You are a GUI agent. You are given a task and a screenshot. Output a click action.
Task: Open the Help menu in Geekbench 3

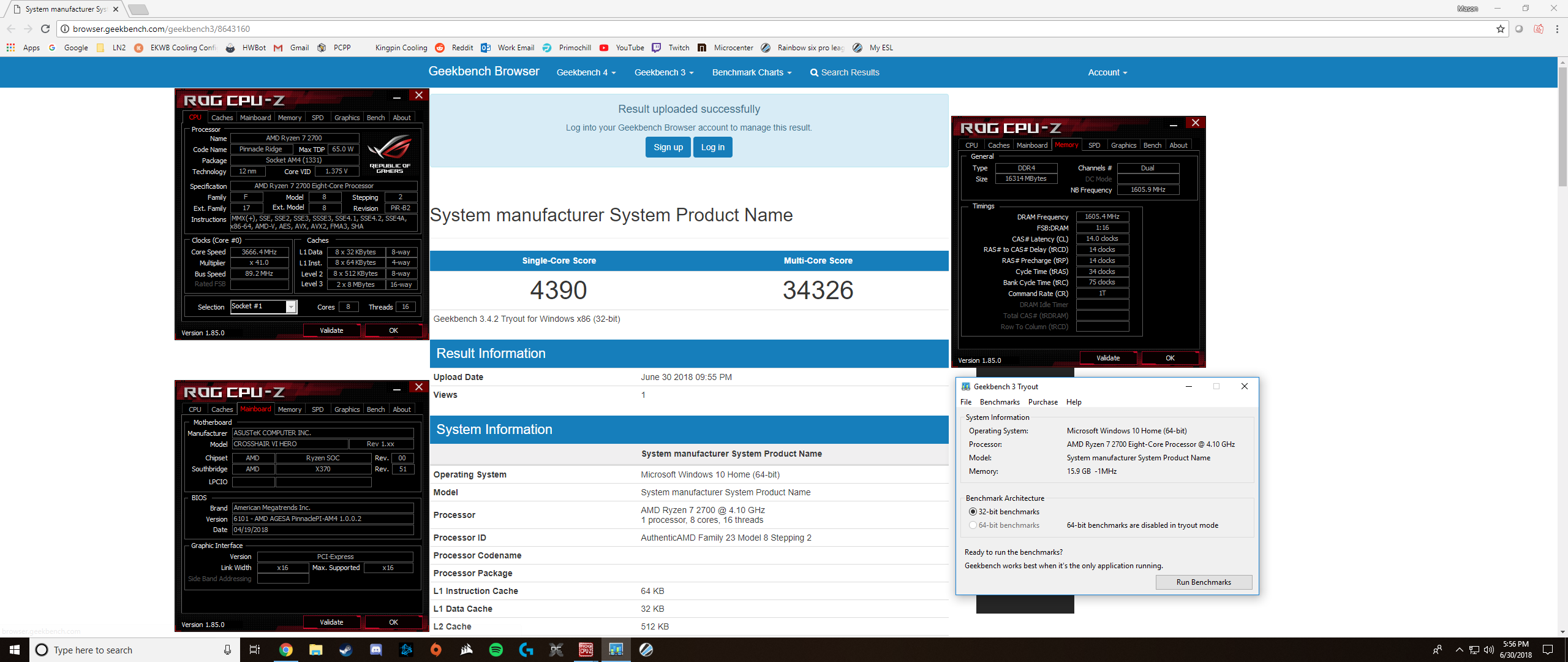tap(1074, 402)
